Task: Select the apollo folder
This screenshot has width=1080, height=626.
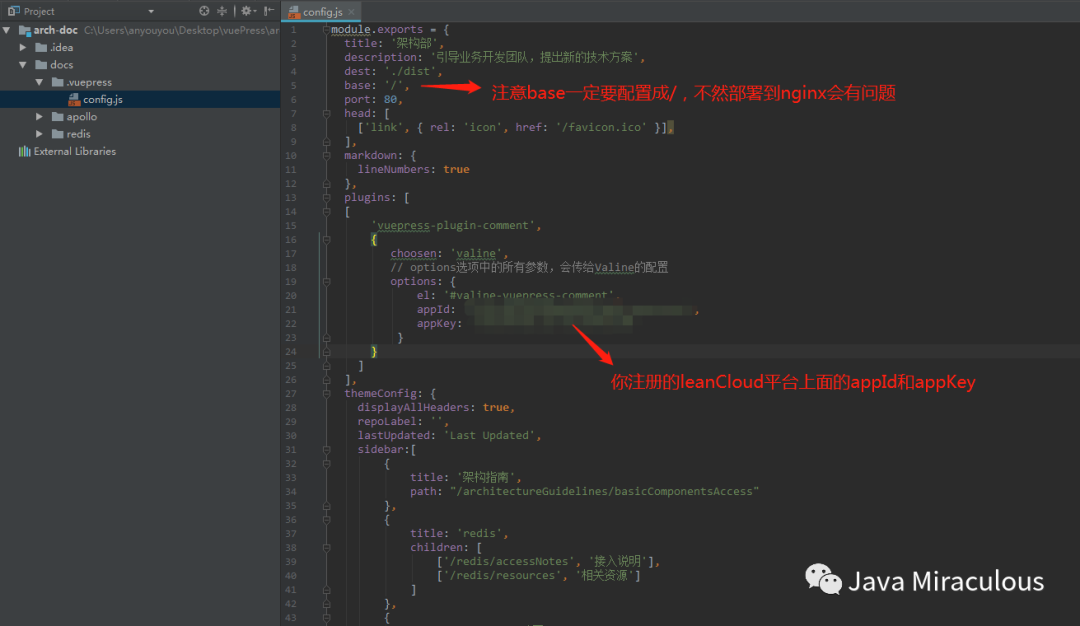Action: [x=81, y=116]
